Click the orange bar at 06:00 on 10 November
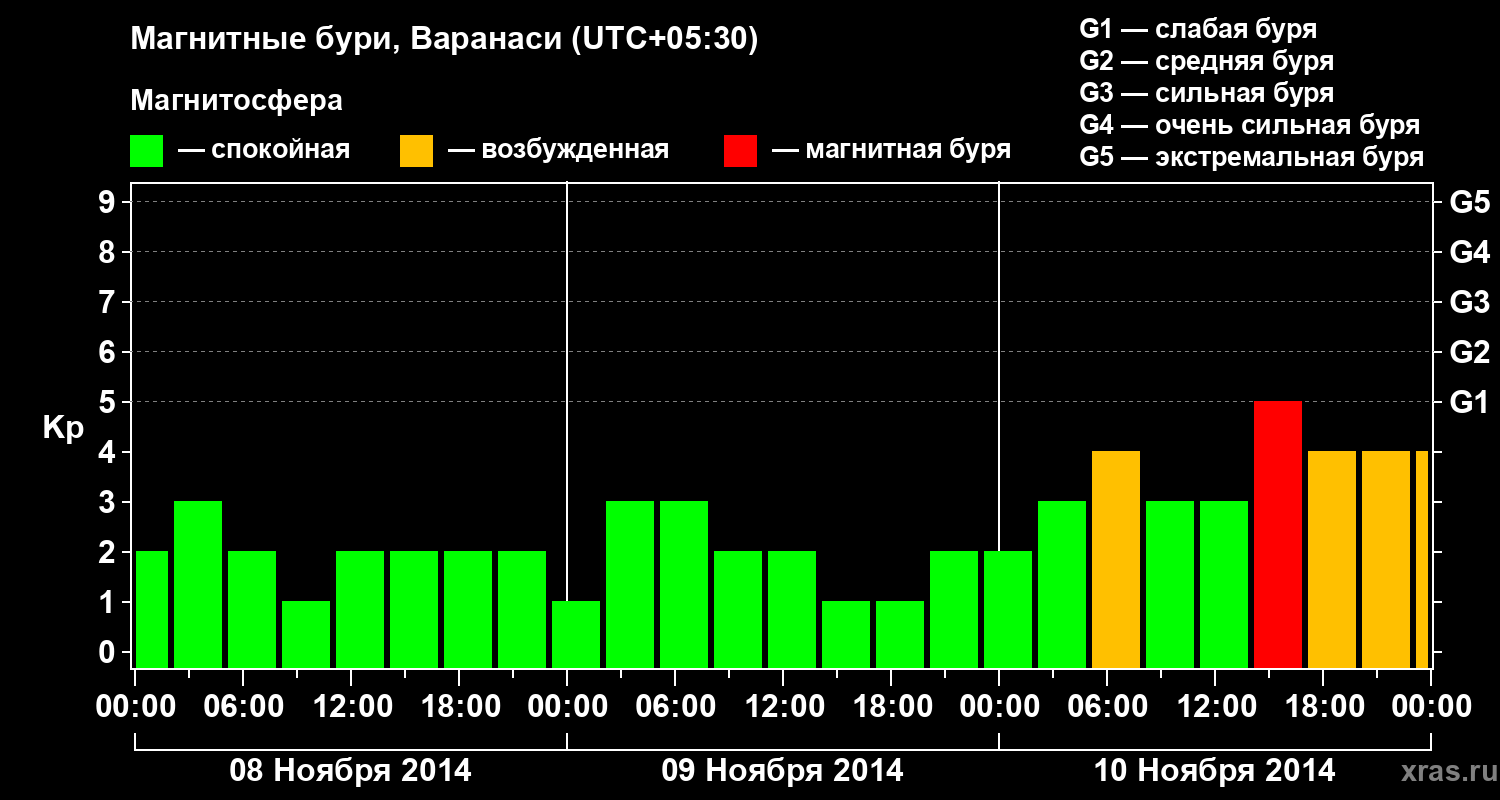The width and height of the screenshot is (1500, 800). click(x=1116, y=559)
